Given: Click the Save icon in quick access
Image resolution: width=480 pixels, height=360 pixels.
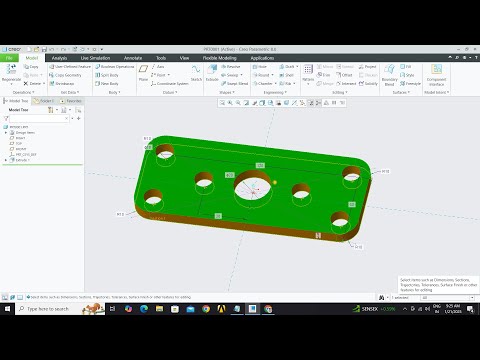Looking at the screenshot, I should coord(44,49).
